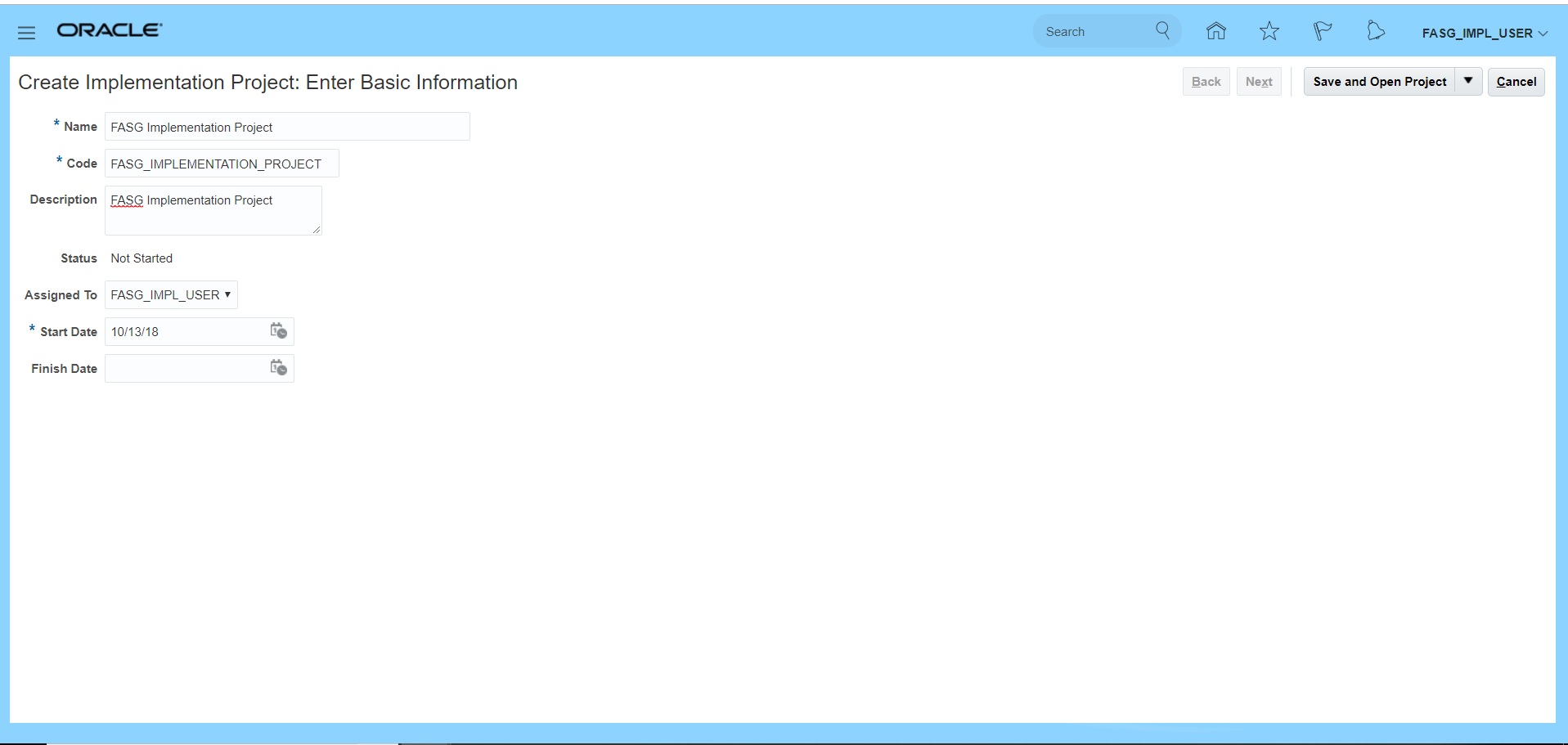Screen dimensions: 1568x745
Task: Expand the Save and Open Project arrow
Action: (1468, 81)
